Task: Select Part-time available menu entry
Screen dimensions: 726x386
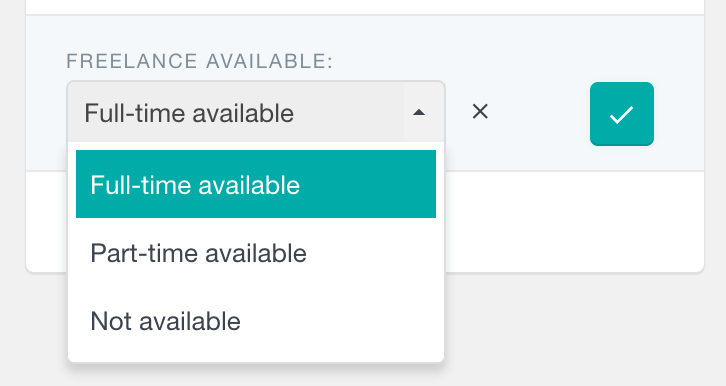Action: coord(256,253)
